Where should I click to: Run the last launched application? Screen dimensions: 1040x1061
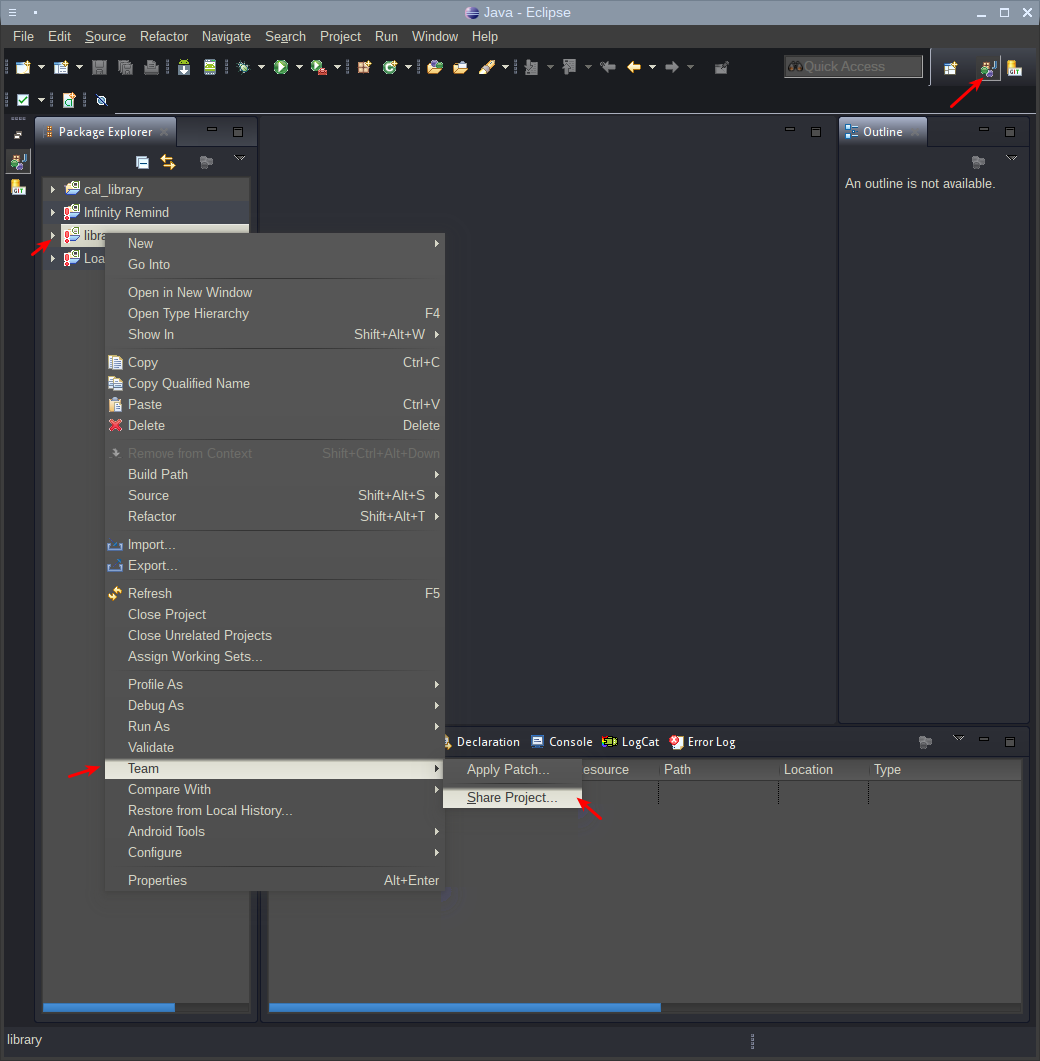tap(281, 67)
